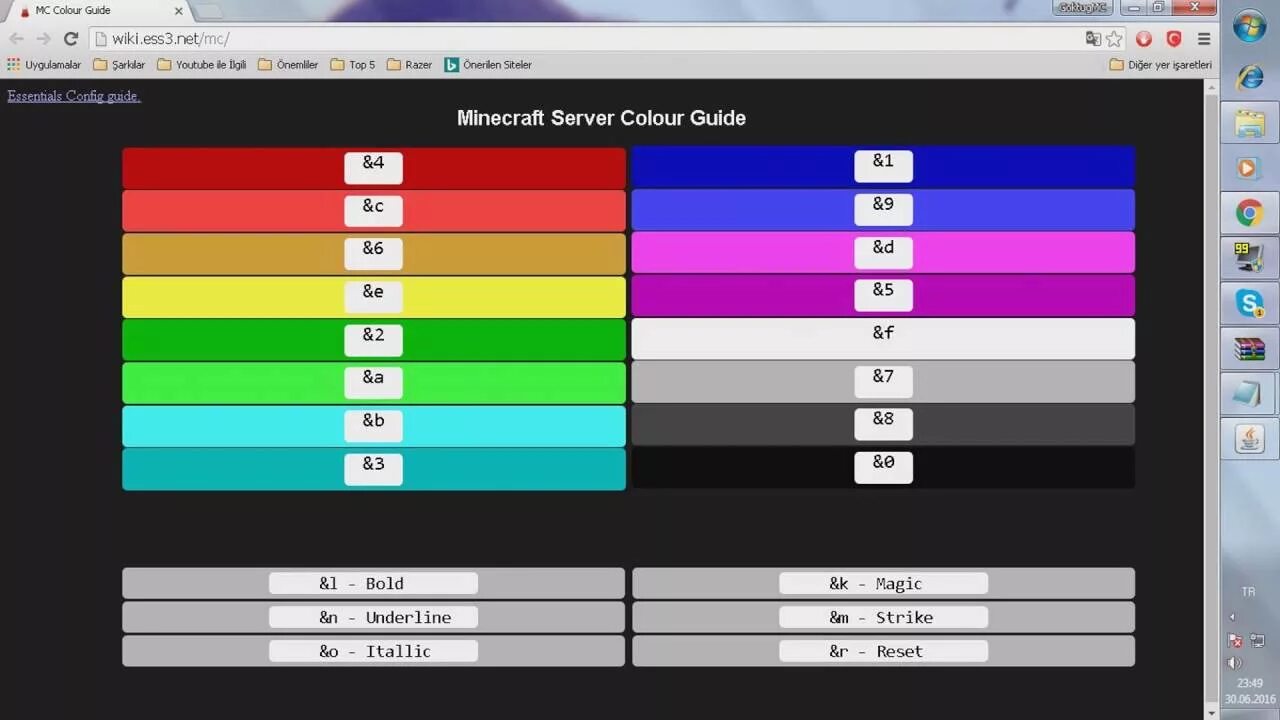Open the Önemliler bookmark folder
This screenshot has width=1280, height=720.
point(288,65)
